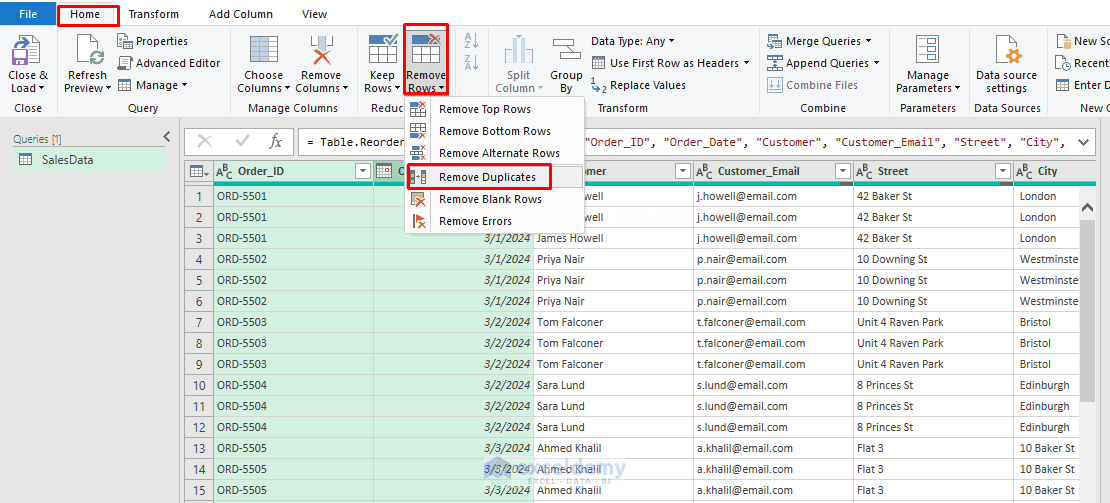Open the Order_ID column filter dropdown
This screenshot has width=1110, height=503.
pos(363,171)
